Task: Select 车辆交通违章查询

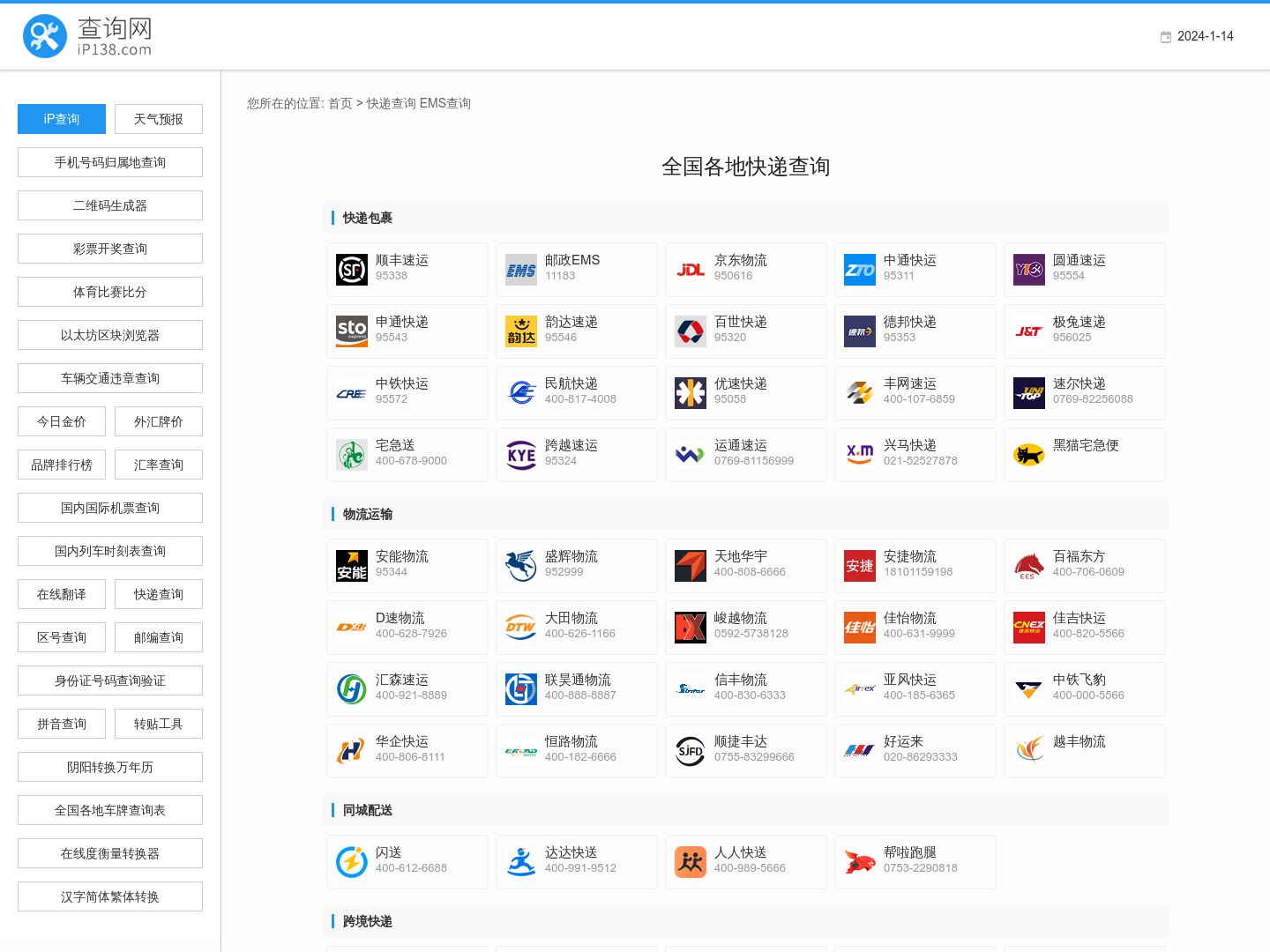Action: point(110,378)
